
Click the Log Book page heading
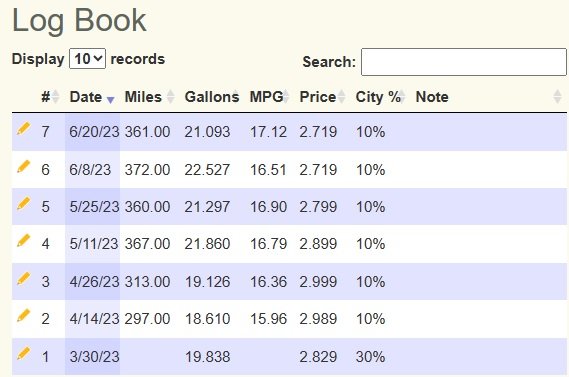pyautogui.click(x=79, y=20)
